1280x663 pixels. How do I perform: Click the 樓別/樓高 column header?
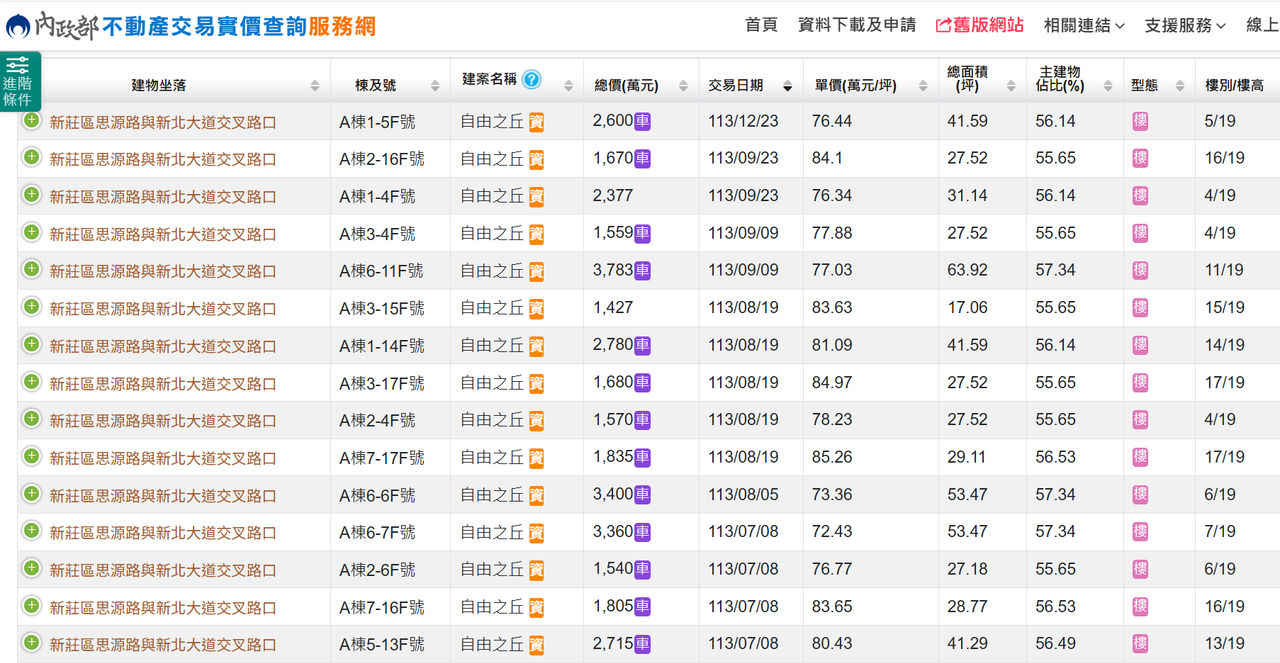[x=1234, y=86]
